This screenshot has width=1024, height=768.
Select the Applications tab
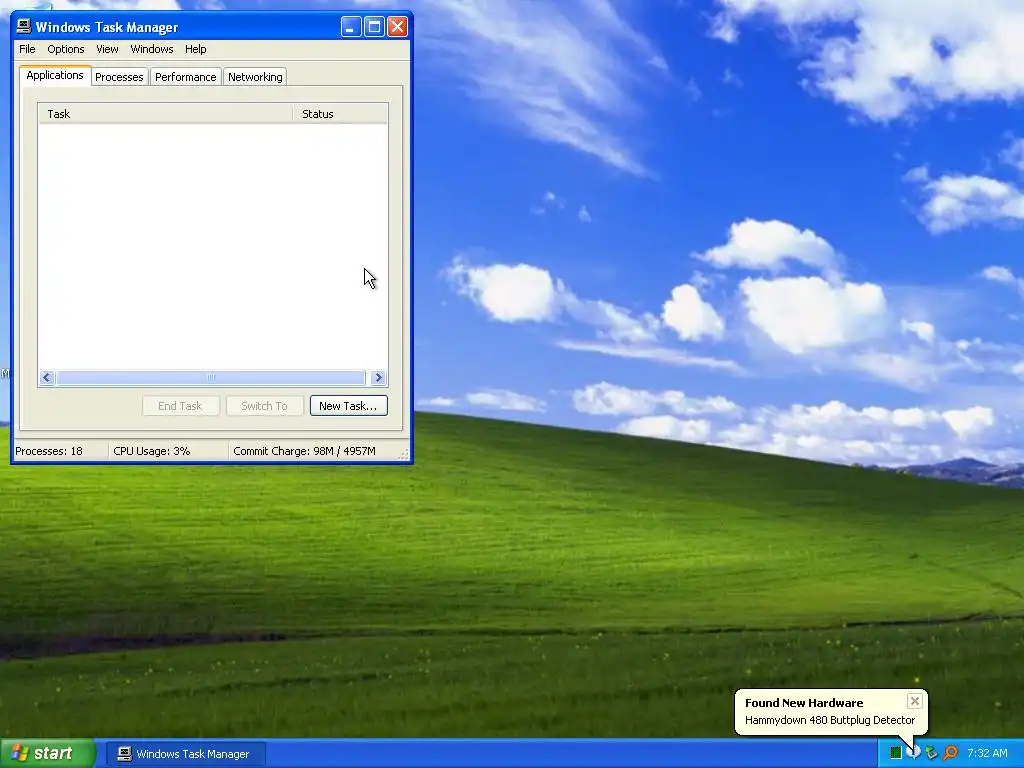coord(55,75)
